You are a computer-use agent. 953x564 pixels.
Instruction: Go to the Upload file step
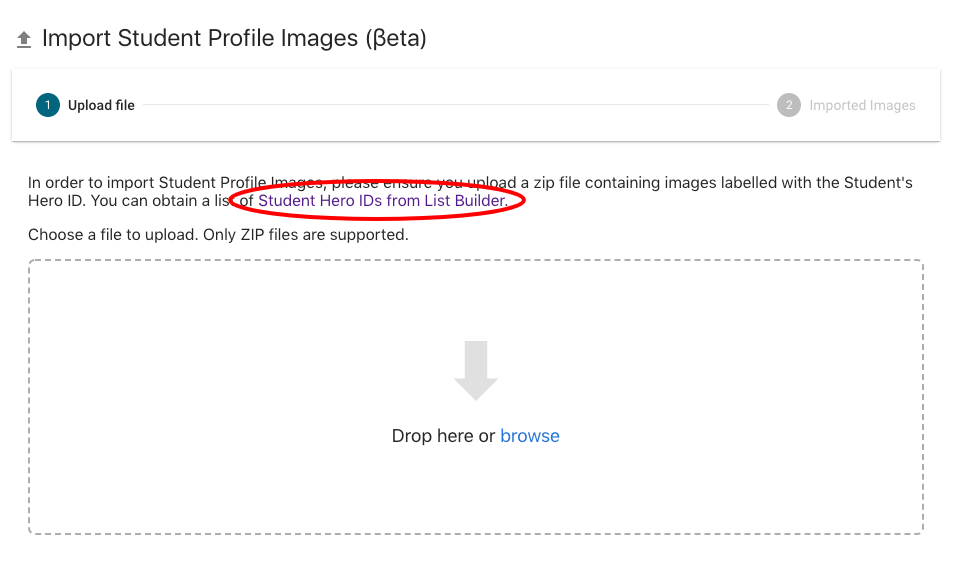[x=101, y=105]
